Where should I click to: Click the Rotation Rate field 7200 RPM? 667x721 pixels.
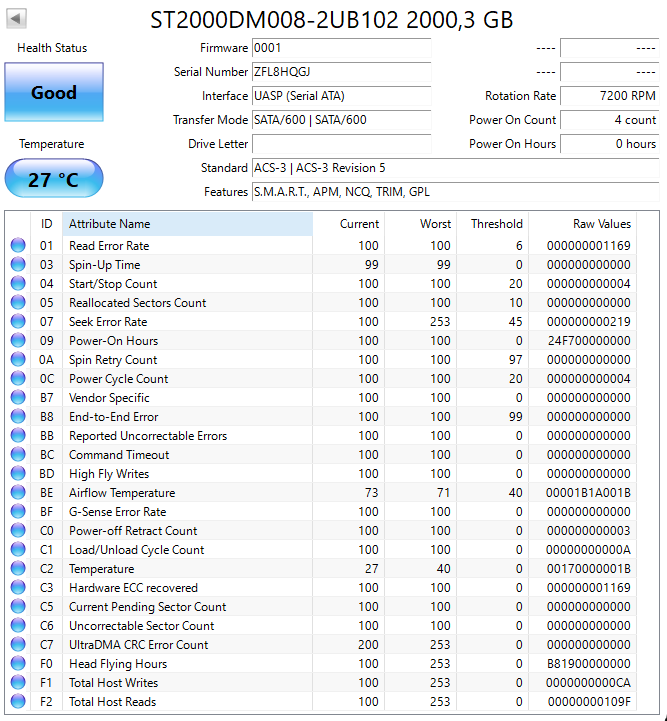click(x=610, y=96)
